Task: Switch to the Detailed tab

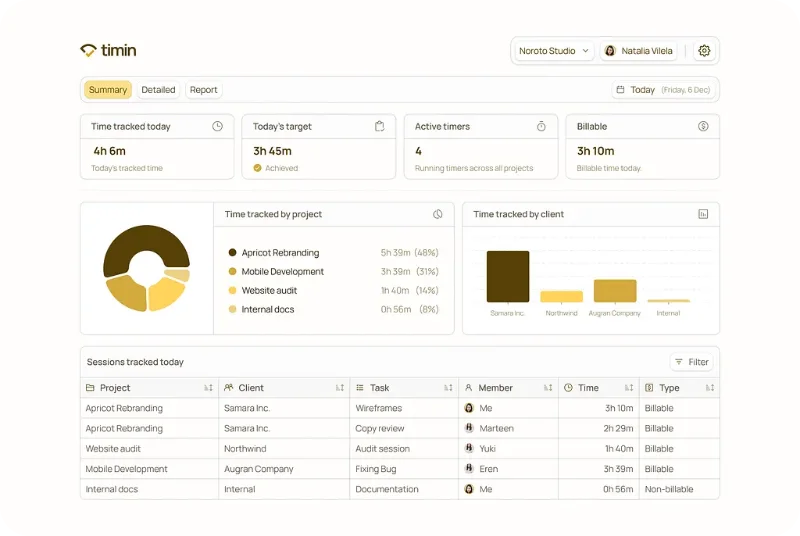Action: click(158, 90)
